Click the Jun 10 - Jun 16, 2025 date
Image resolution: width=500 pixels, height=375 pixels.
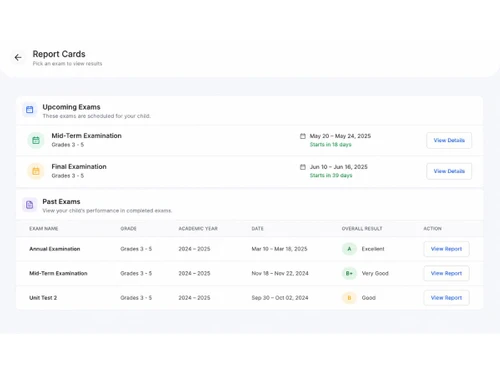pos(339,167)
